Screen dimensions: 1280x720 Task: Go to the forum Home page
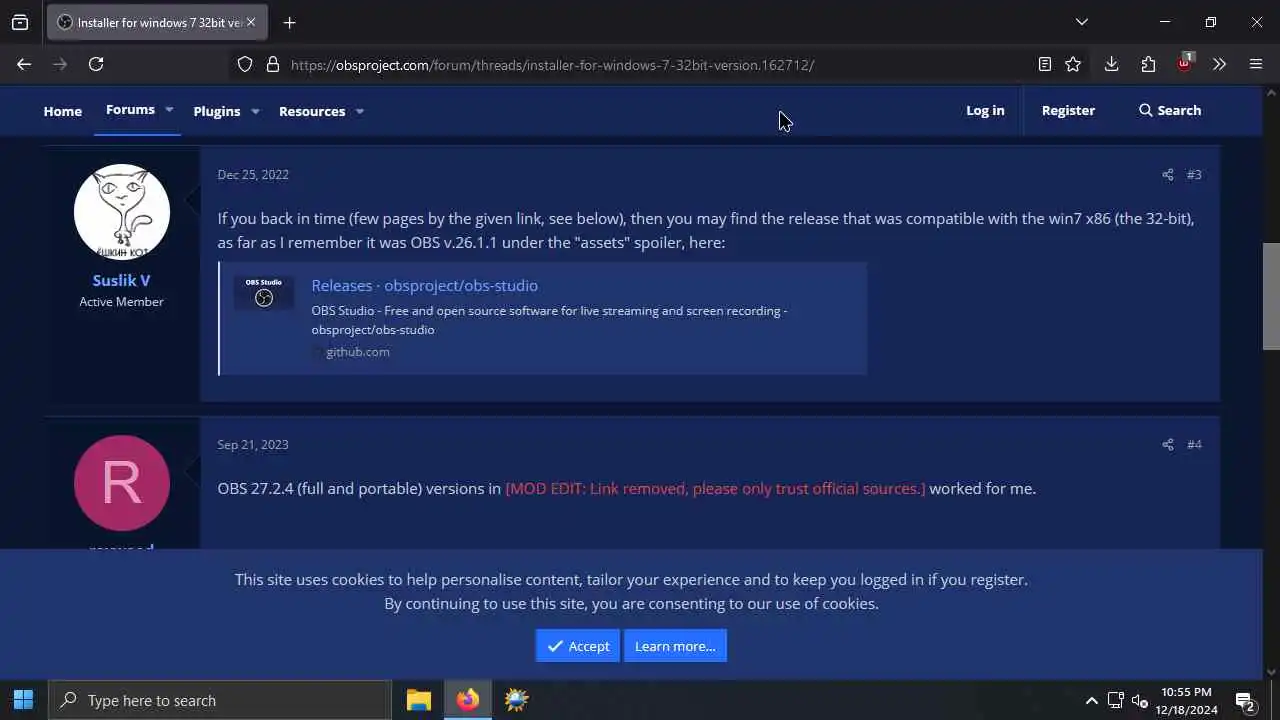click(x=63, y=111)
